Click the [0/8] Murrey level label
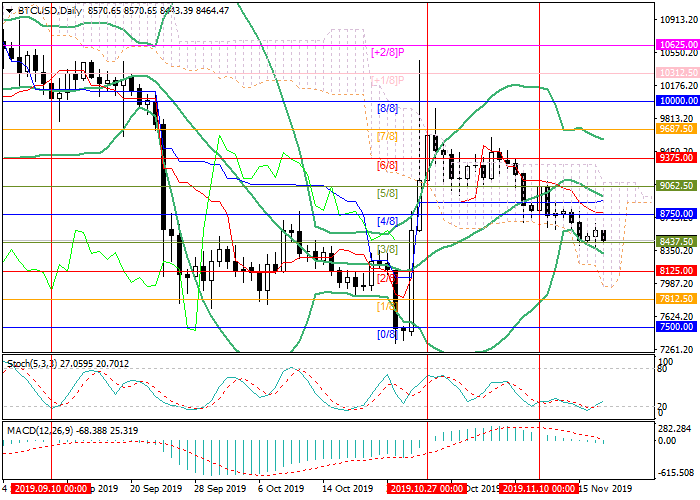Screen dimensions: 700x500 point(388,334)
